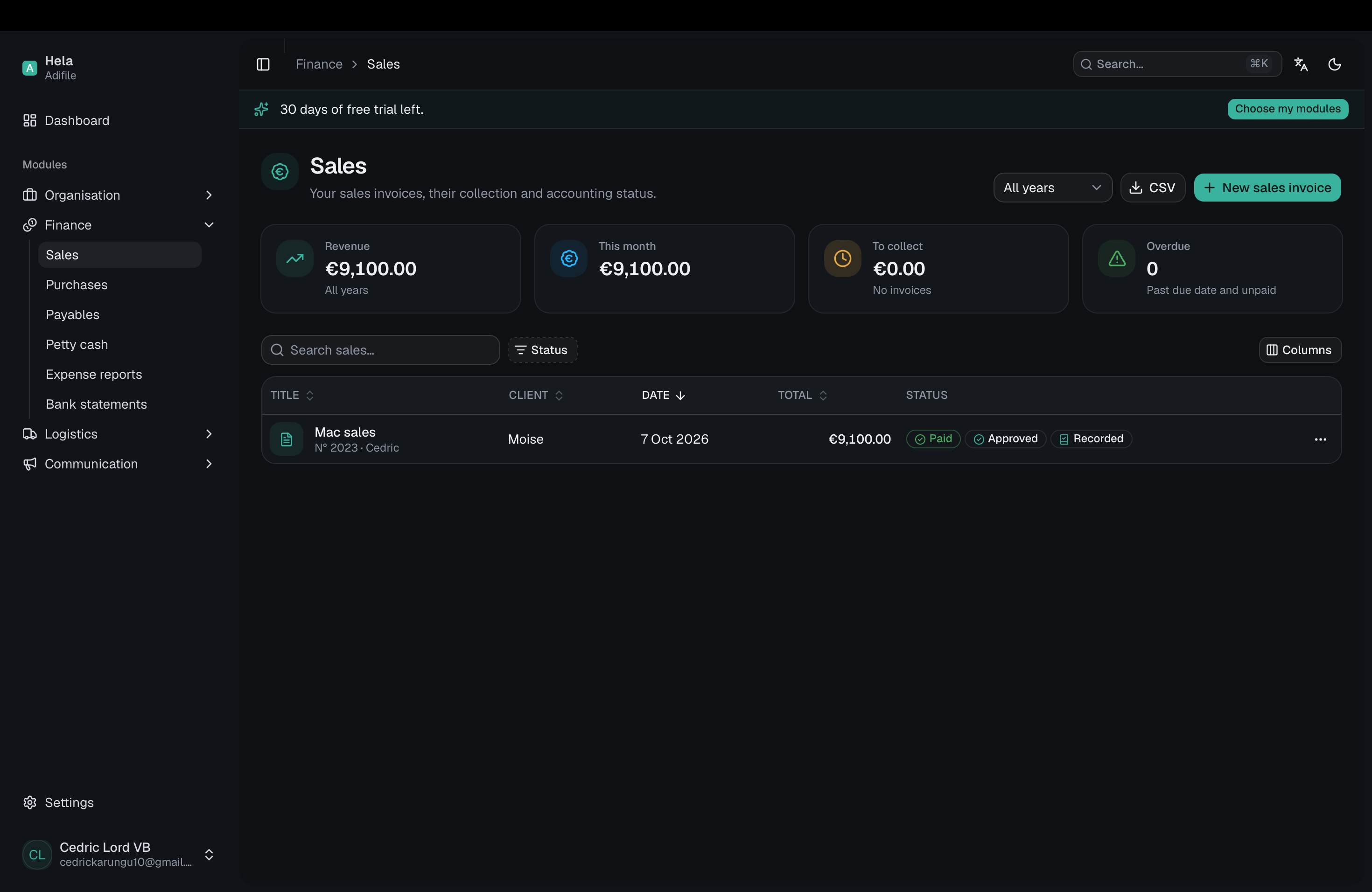
Task: Go to Petty cash
Action: pos(119,345)
